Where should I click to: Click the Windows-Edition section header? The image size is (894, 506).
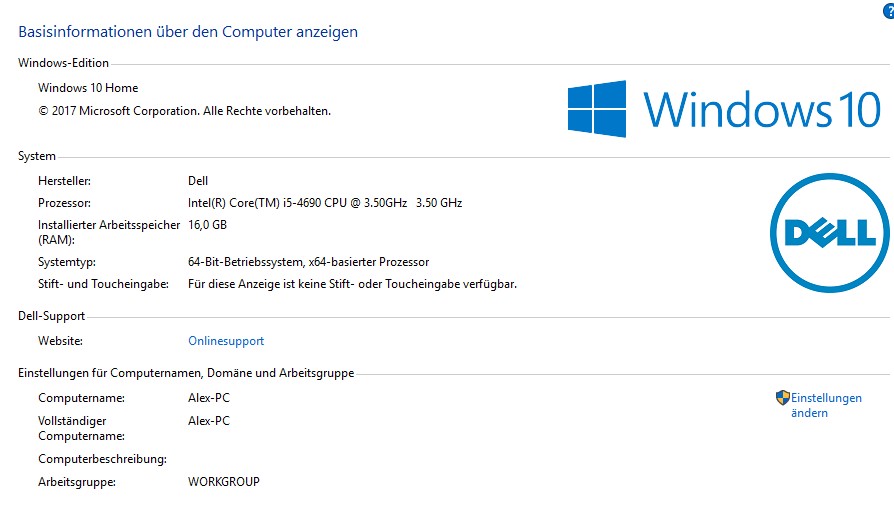(x=64, y=63)
